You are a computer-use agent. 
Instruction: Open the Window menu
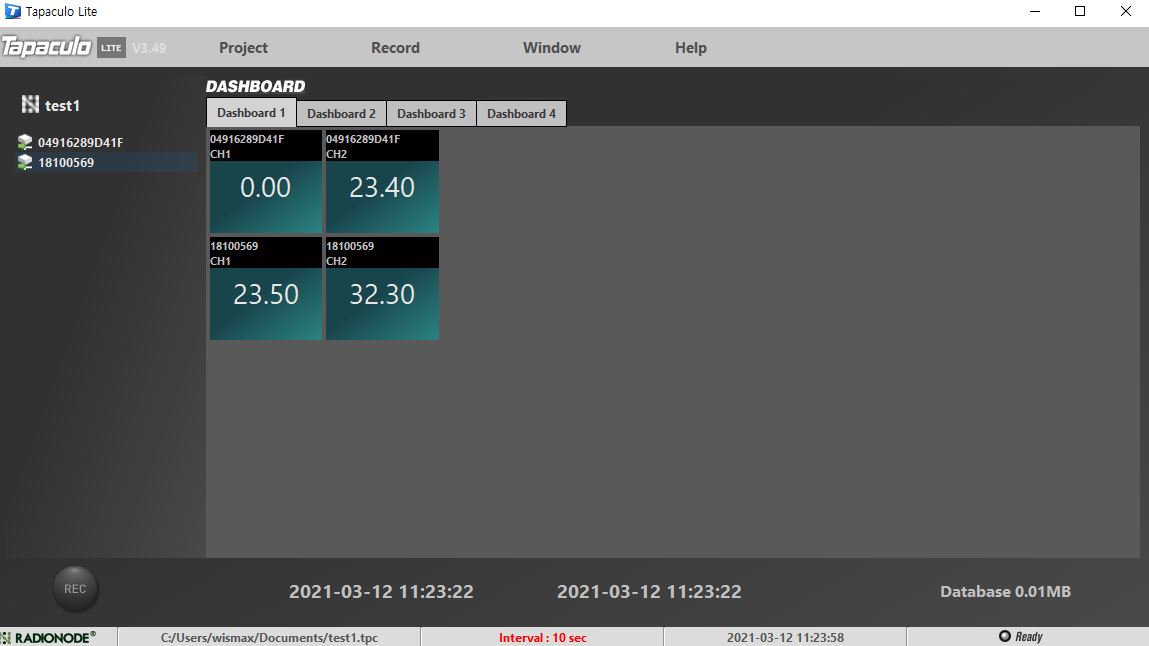pos(552,48)
